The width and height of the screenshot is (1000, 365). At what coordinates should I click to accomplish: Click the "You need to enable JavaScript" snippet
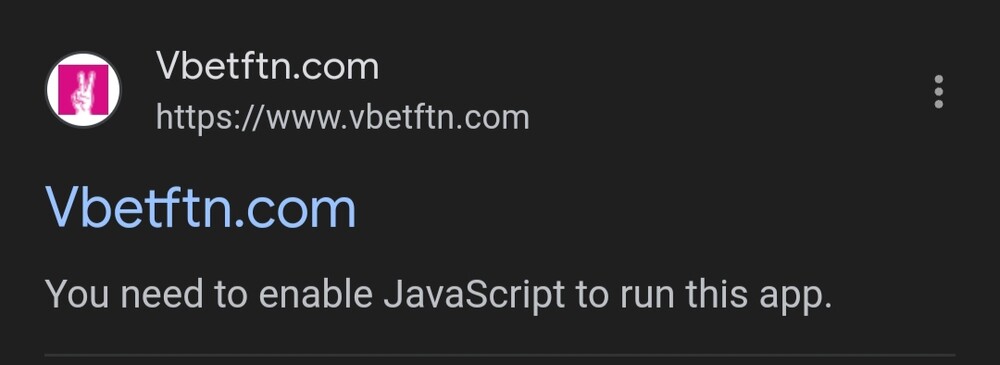tap(439, 295)
